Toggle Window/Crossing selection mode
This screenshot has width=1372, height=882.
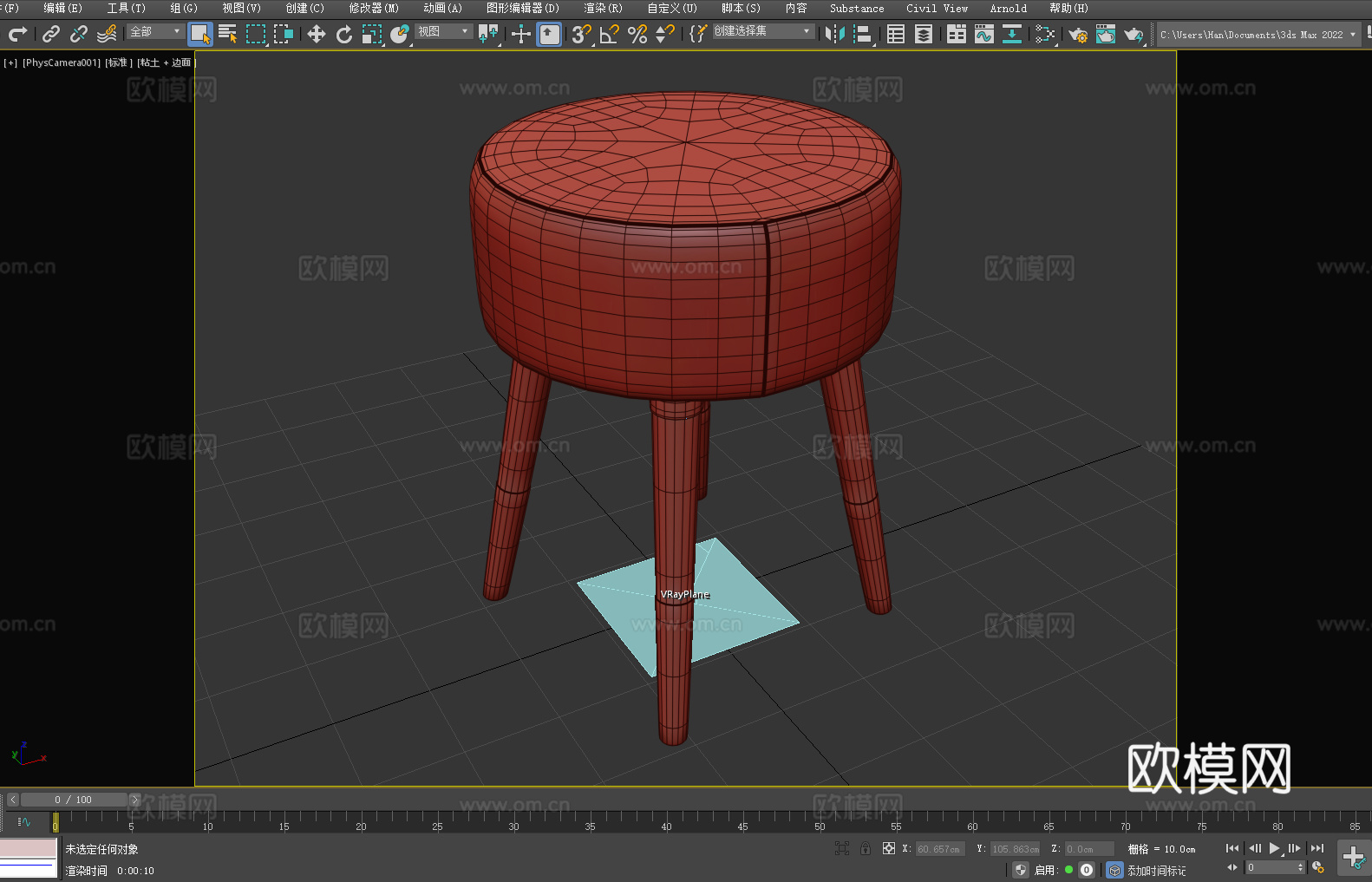click(284, 34)
